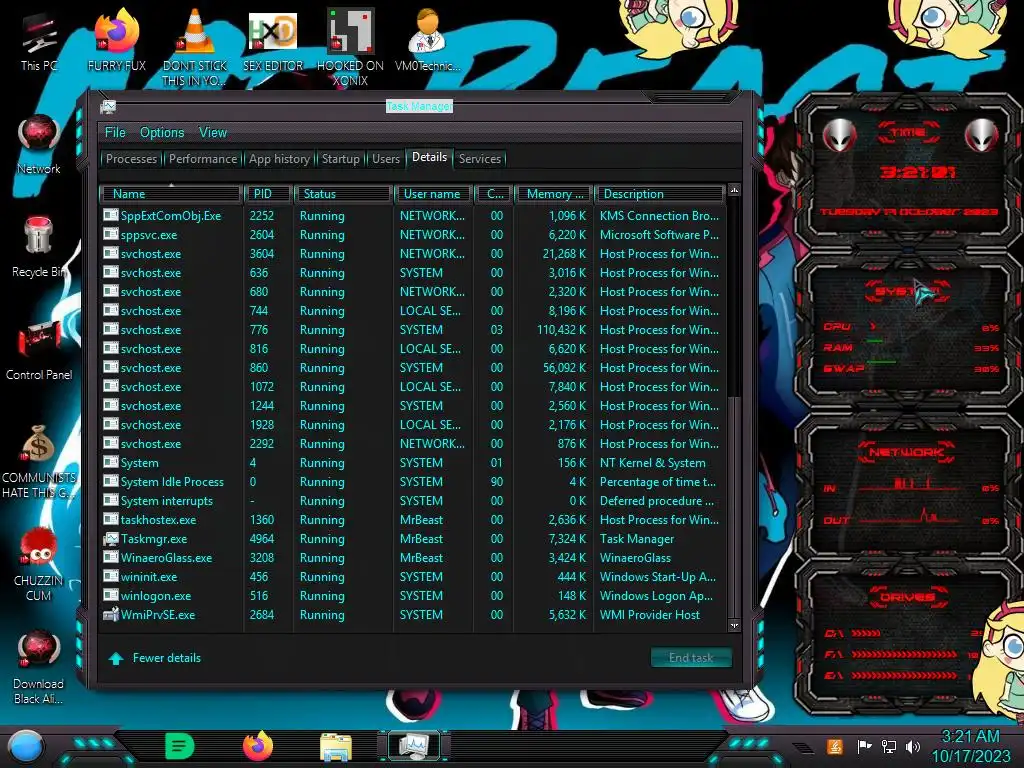Screen dimensions: 1024x768
Task: Collapse with Fewer details
Action: pyautogui.click(x=155, y=658)
